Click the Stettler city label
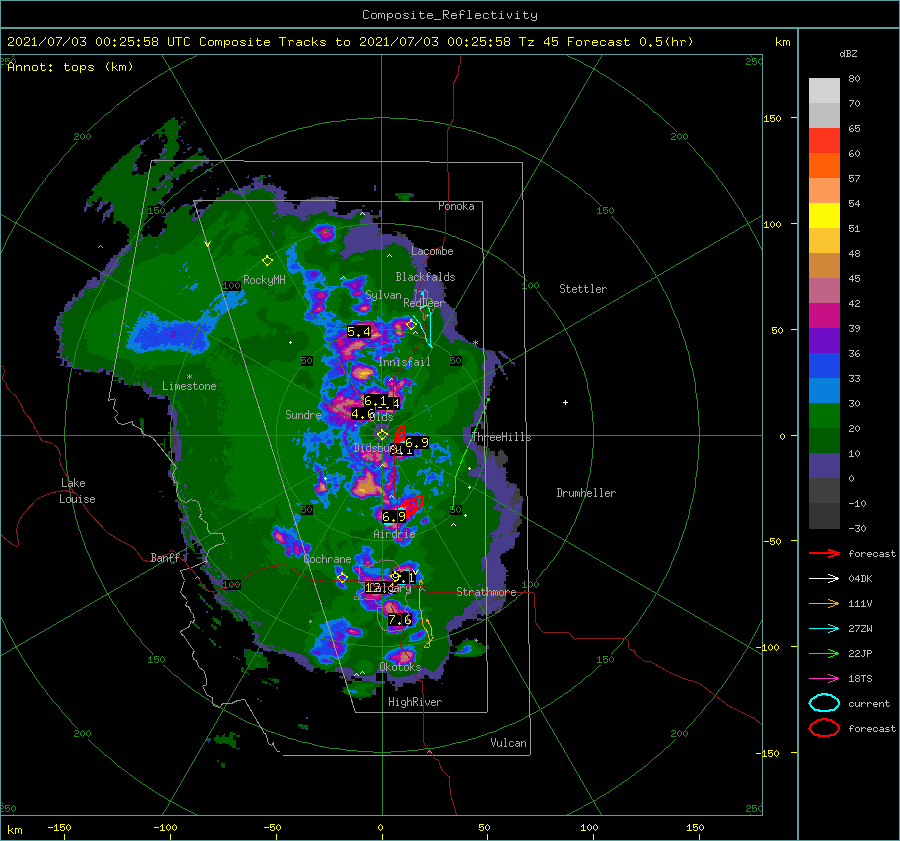Screen dimensions: 900x841 click(583, 289)
